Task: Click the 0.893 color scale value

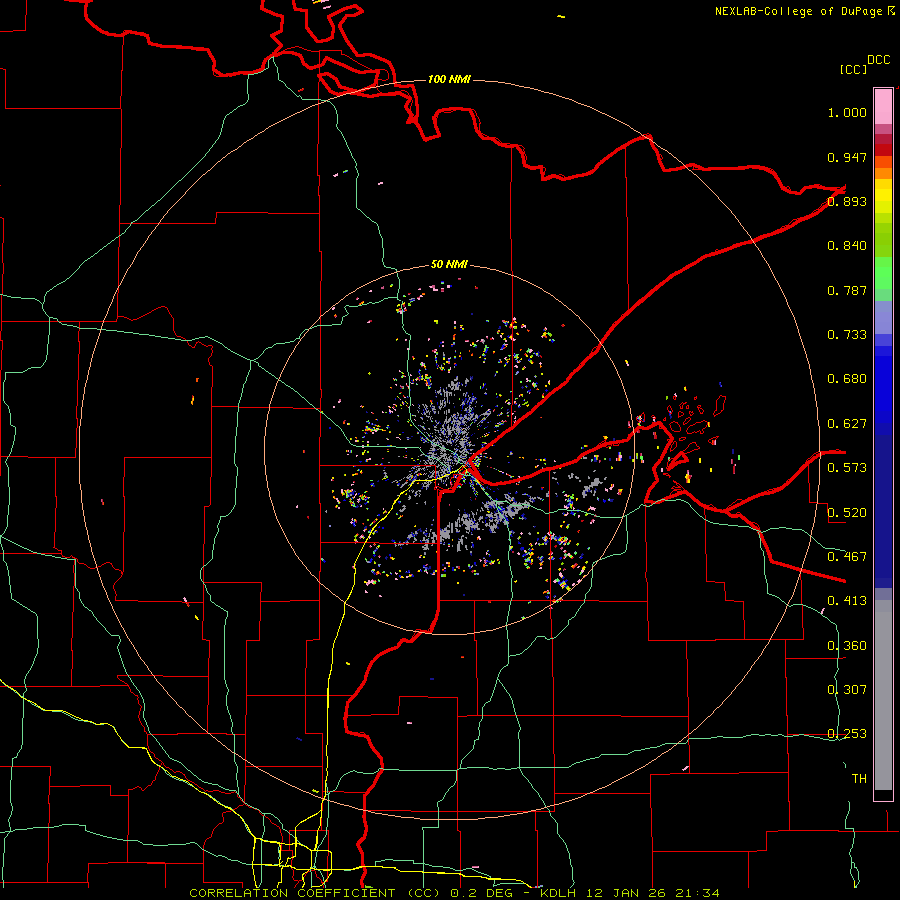Action: 847,201
